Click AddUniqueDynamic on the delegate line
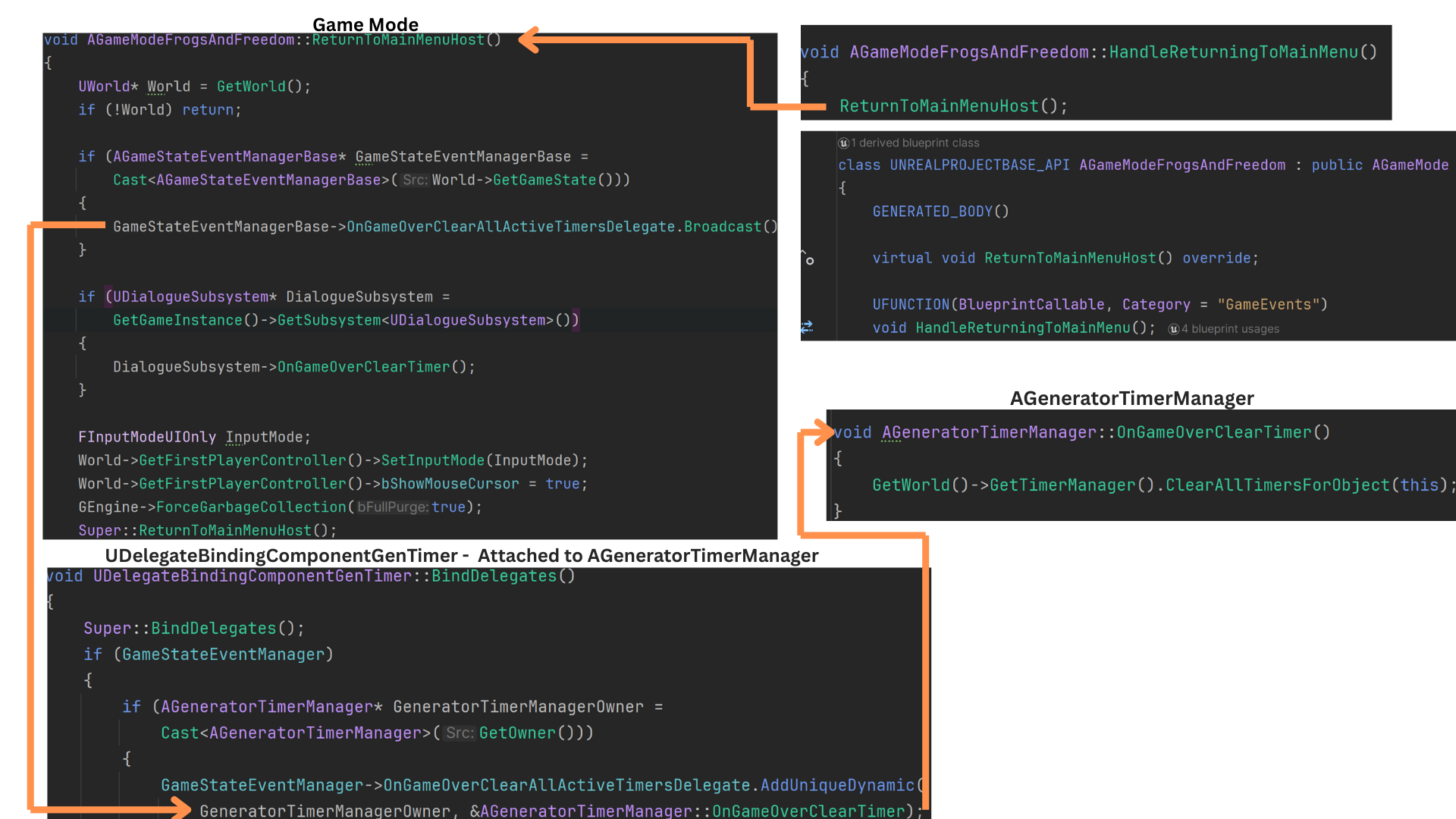Viewport: 1456px width, 819px height. click(x=836, y=786)
